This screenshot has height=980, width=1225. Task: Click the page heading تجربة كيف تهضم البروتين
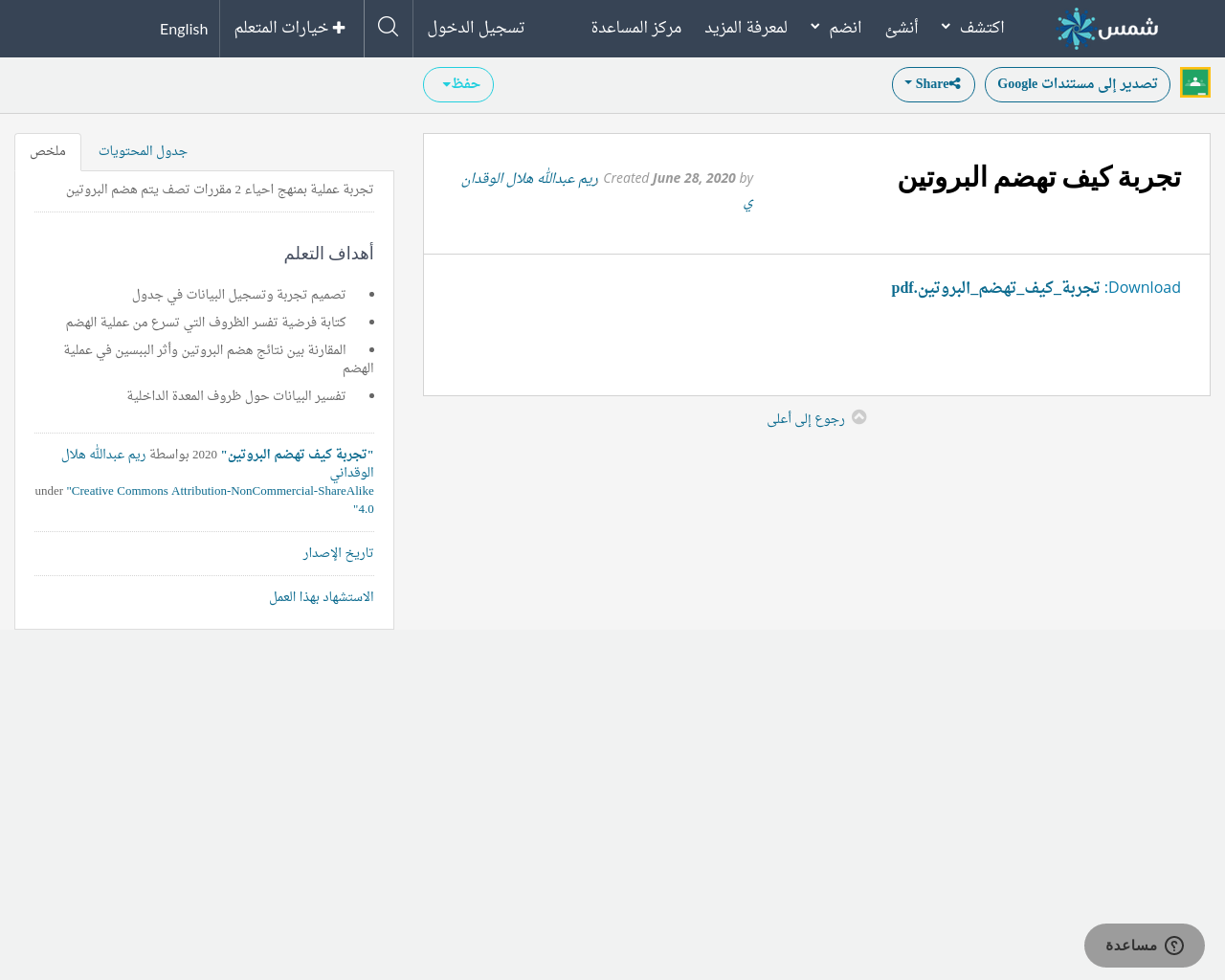point(1039,178)
